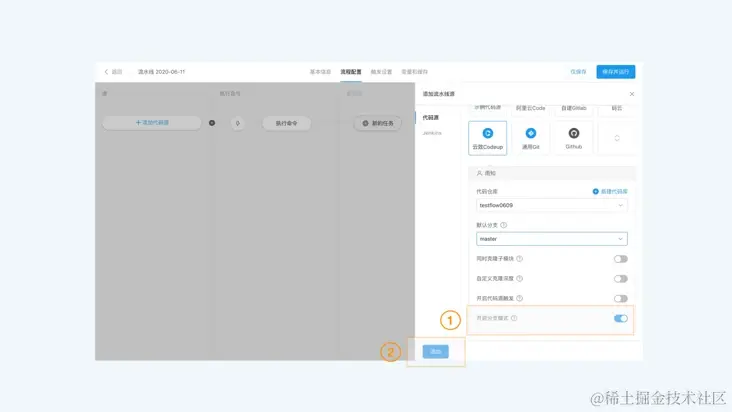Click the 执行命令 task node
The width and height of the screenshot is (732, 412).
click(286, 123)
